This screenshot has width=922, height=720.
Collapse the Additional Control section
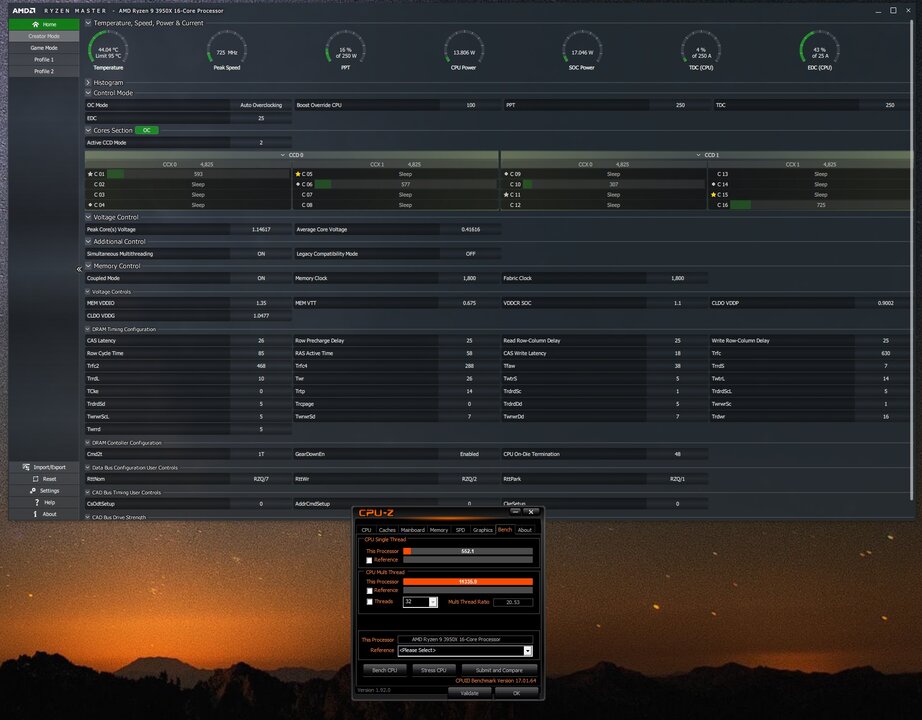[x=88, y=241]
